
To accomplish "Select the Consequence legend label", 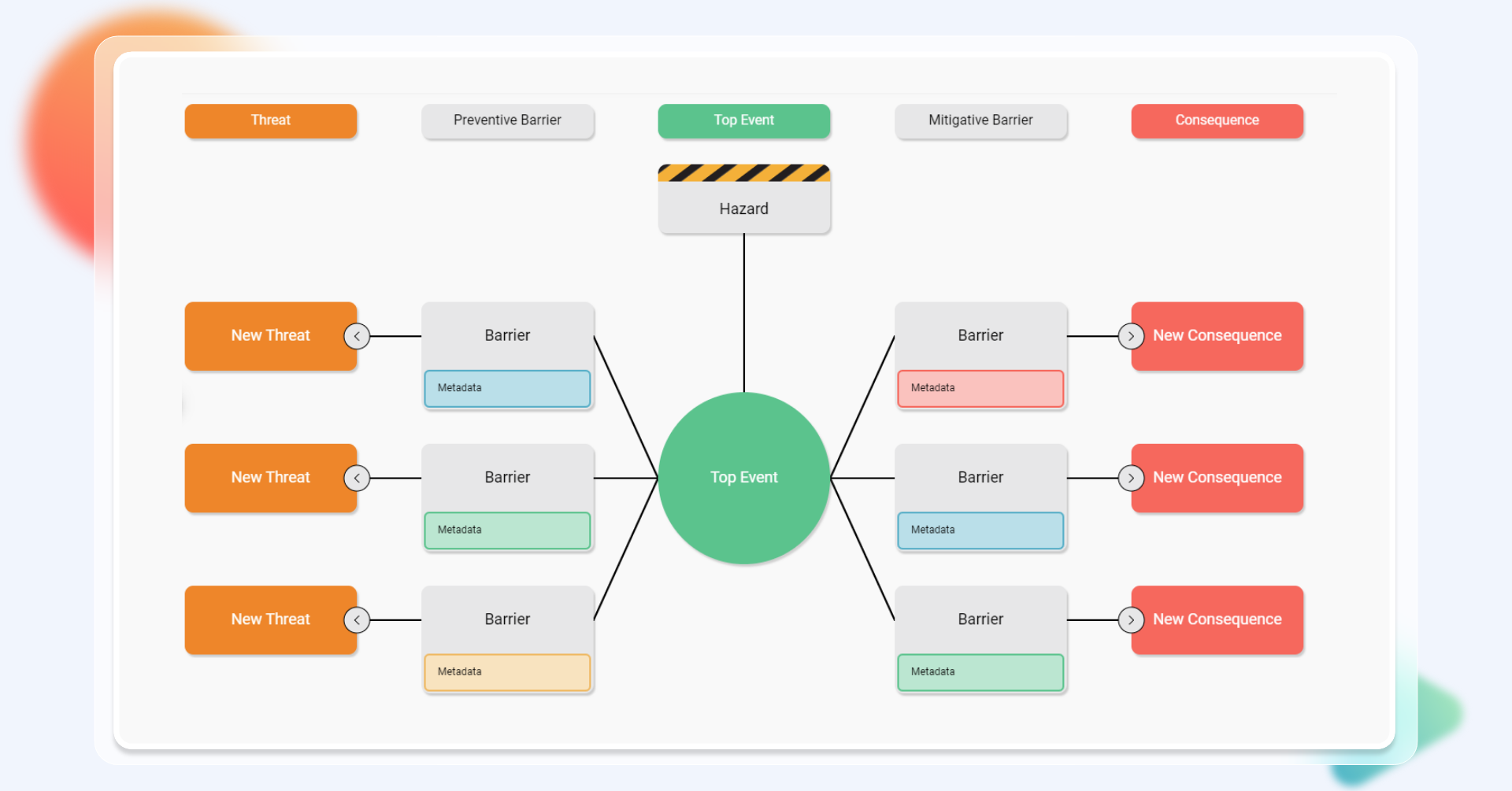I will pos(1217,120).
